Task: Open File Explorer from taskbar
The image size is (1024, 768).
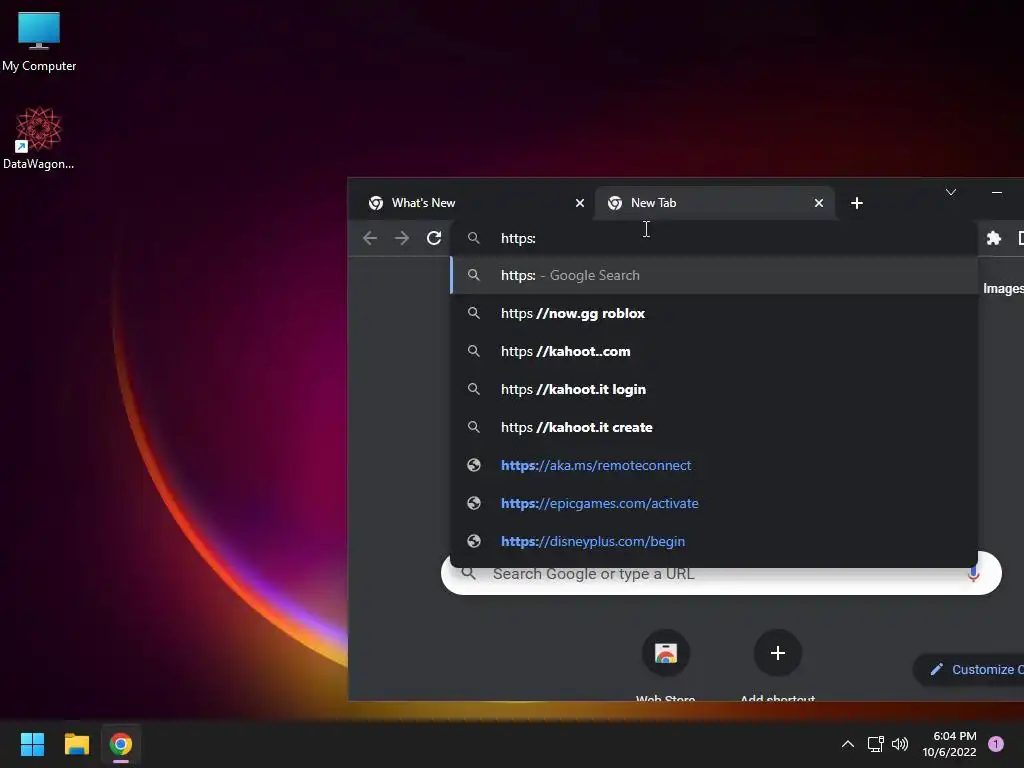Action: (x=76, y=744)
